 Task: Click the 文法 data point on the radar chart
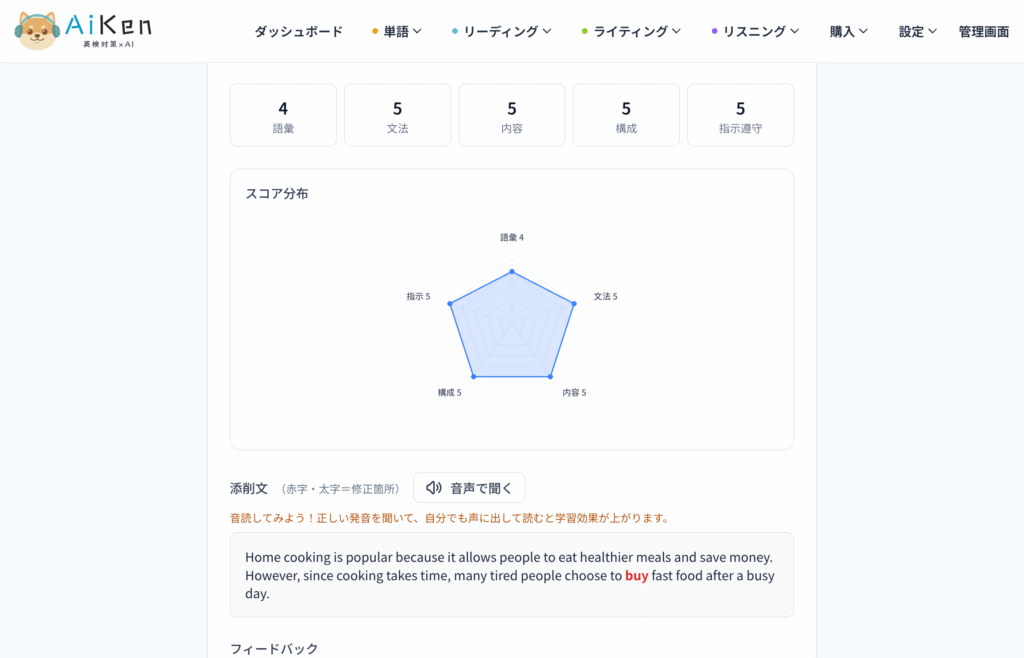tap(574, 304)
